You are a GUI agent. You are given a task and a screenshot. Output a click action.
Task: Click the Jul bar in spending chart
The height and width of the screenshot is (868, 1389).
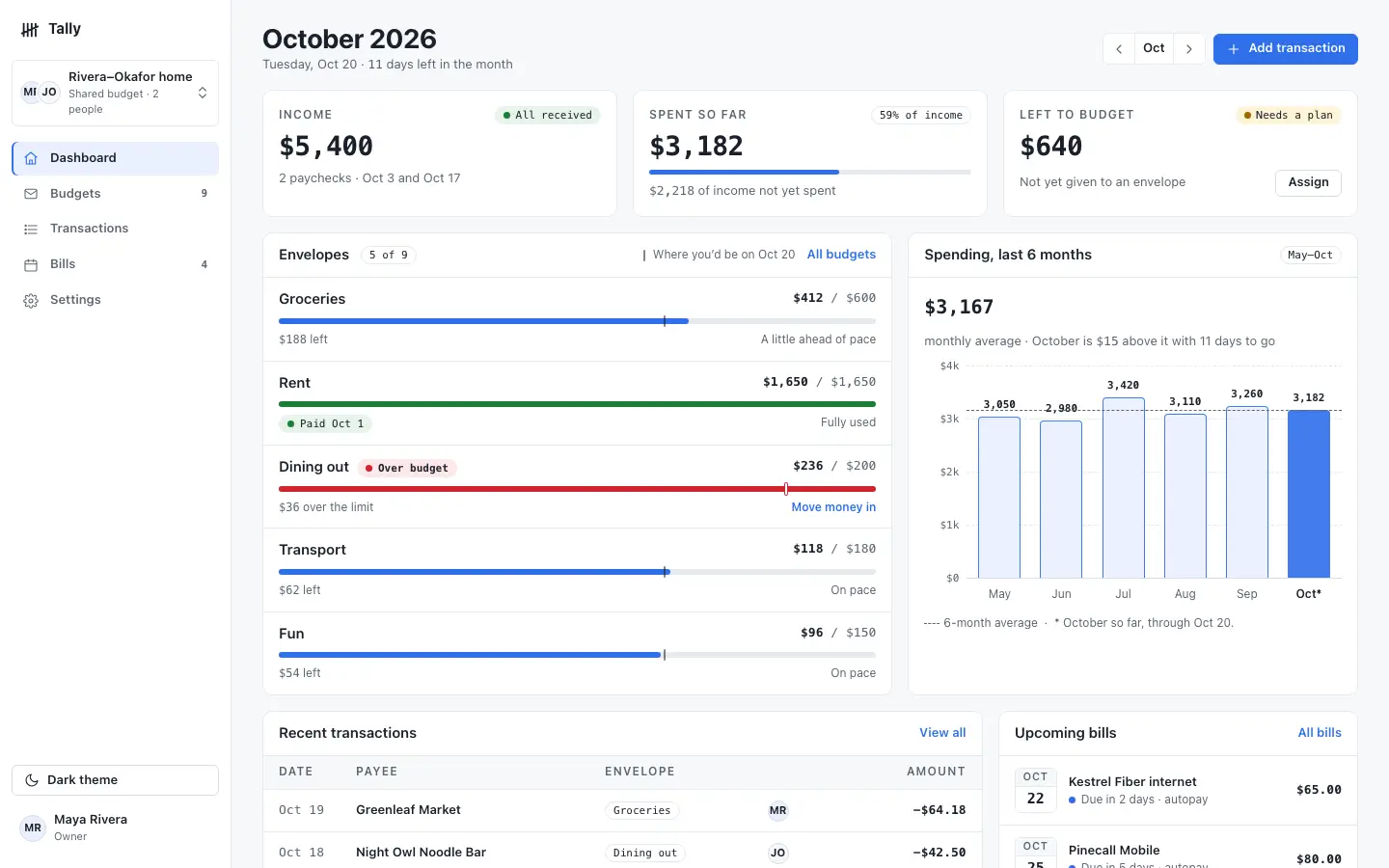coord(1123,488)
